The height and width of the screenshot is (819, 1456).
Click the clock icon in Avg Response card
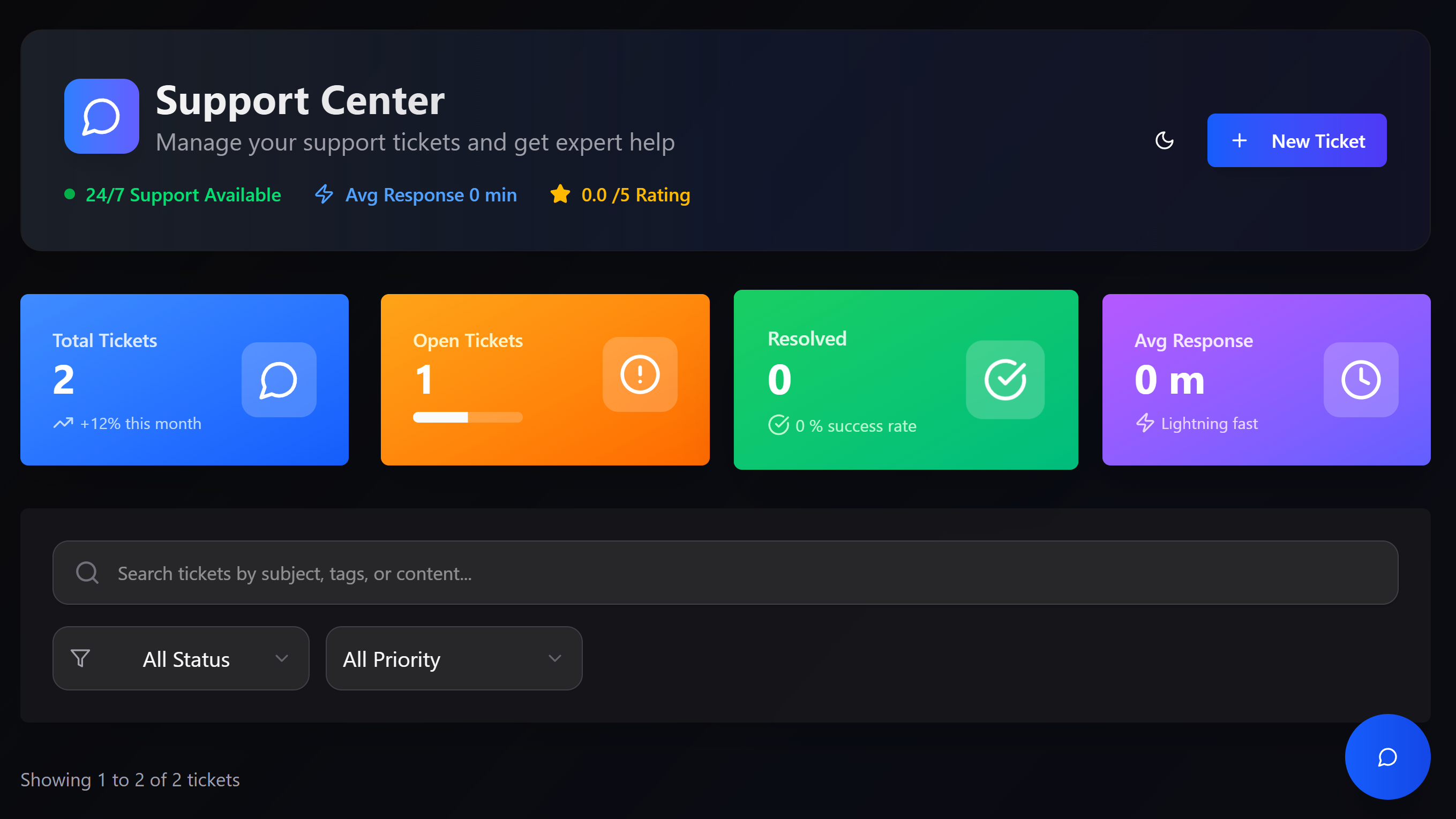(x=1361, y=380)
